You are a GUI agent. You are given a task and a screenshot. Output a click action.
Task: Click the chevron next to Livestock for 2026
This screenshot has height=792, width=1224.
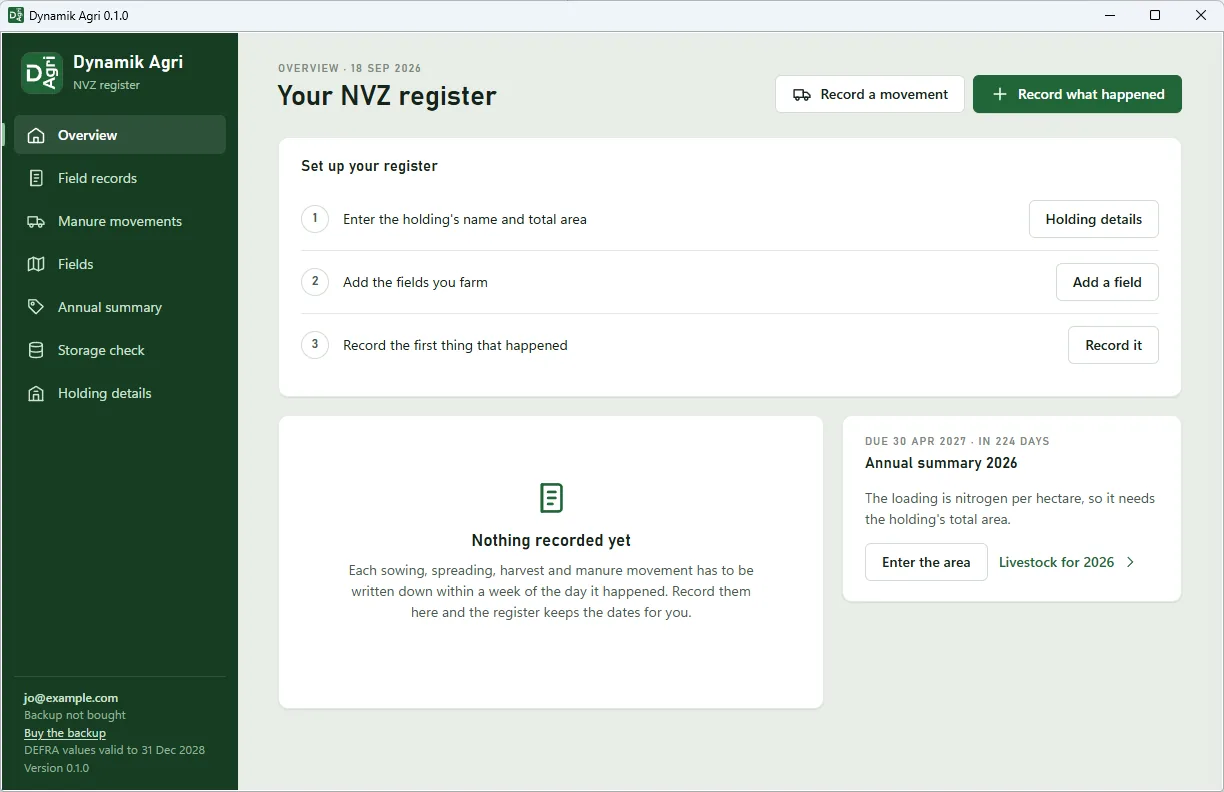[x=1131, y=562]
